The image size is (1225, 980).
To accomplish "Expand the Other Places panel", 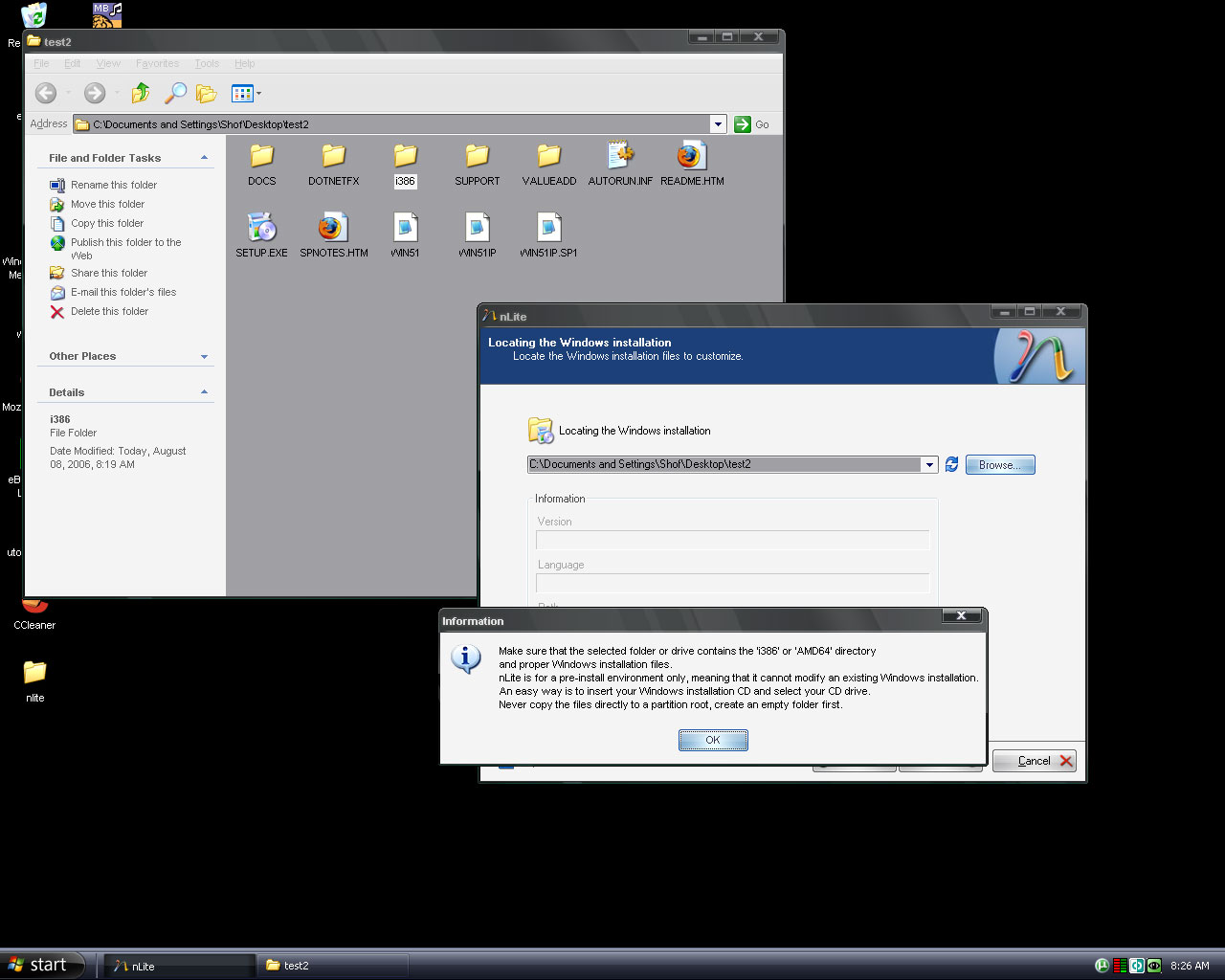I will pos(204,356).
